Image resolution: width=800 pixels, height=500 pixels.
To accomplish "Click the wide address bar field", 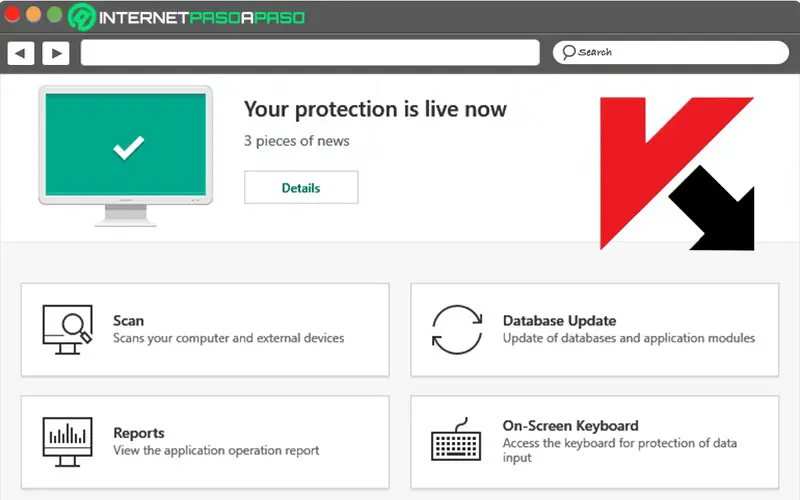I will (310, 53).
